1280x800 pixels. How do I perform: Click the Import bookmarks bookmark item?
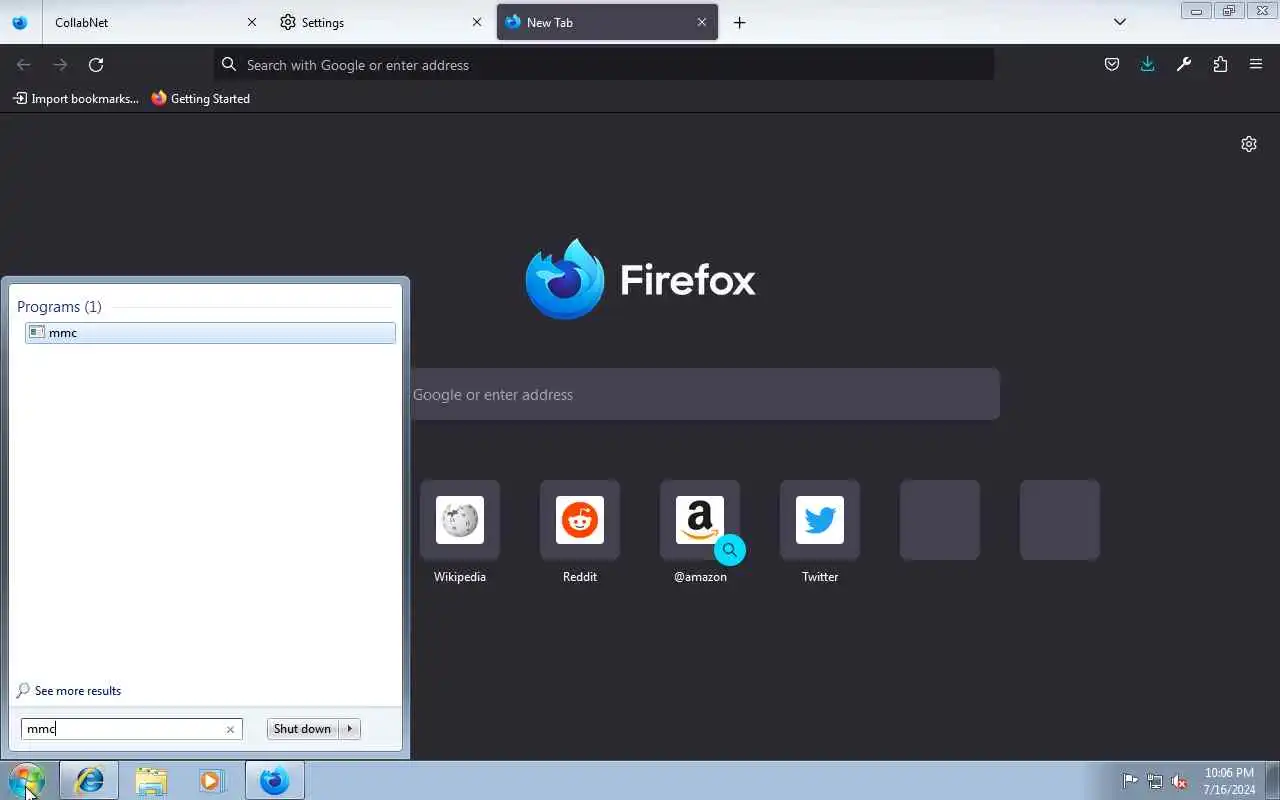coord(76,99)
